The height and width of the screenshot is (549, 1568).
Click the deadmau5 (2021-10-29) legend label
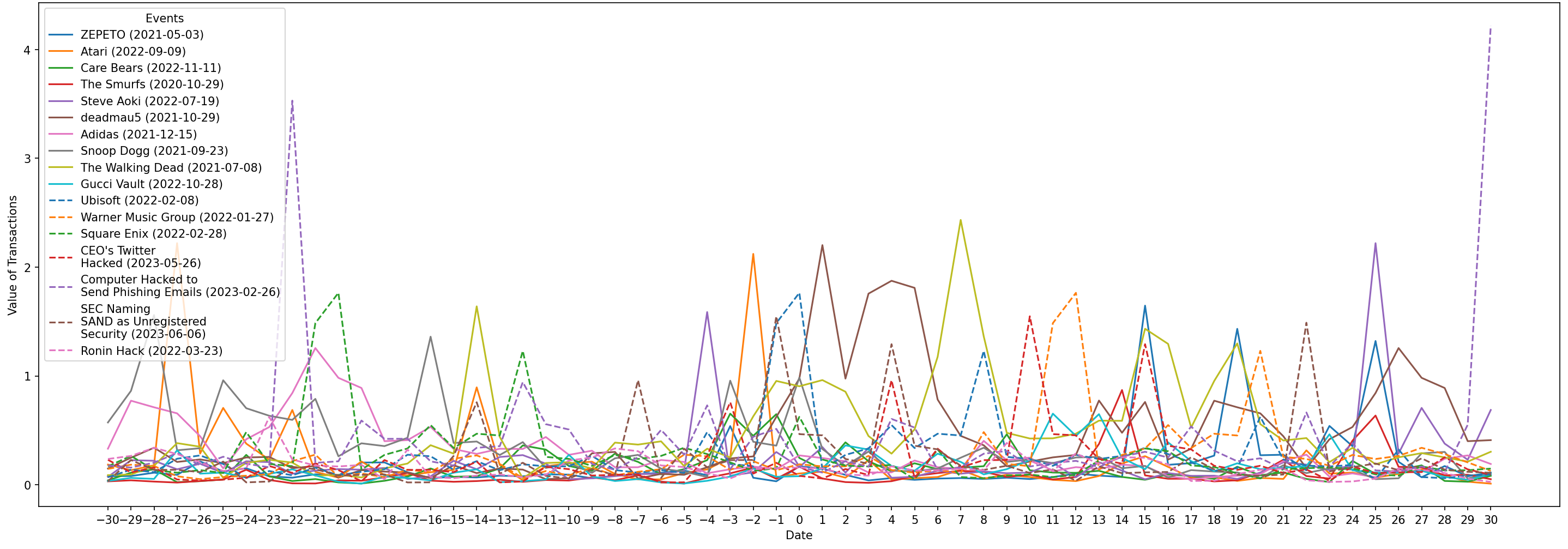(x=150, y=117)
